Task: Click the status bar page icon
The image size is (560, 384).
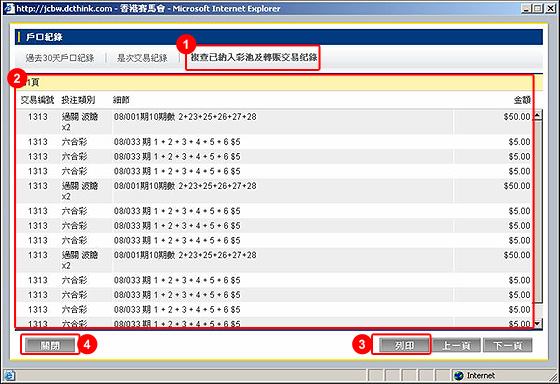Action: pyautogui.click(x=9, y=375)
